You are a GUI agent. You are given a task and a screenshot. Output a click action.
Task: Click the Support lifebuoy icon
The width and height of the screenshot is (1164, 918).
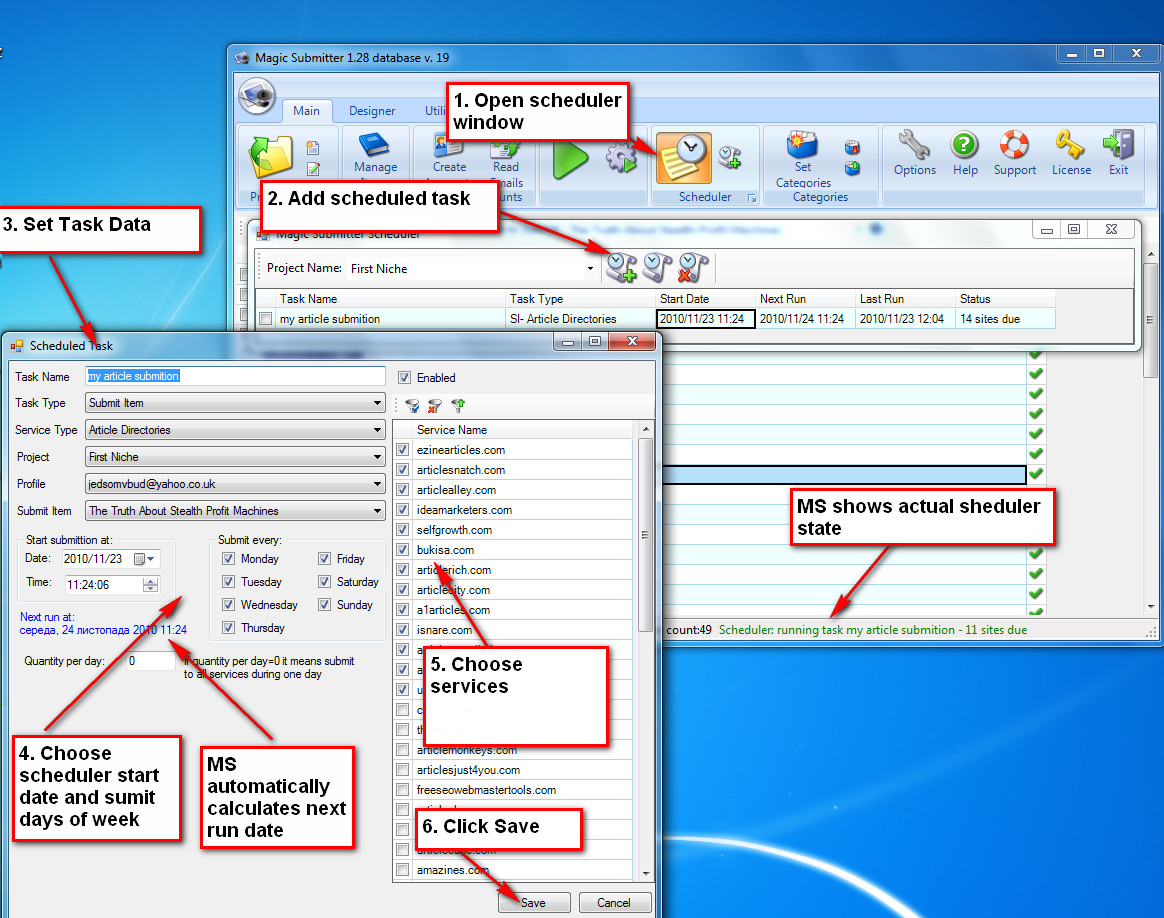[1014, 145]
